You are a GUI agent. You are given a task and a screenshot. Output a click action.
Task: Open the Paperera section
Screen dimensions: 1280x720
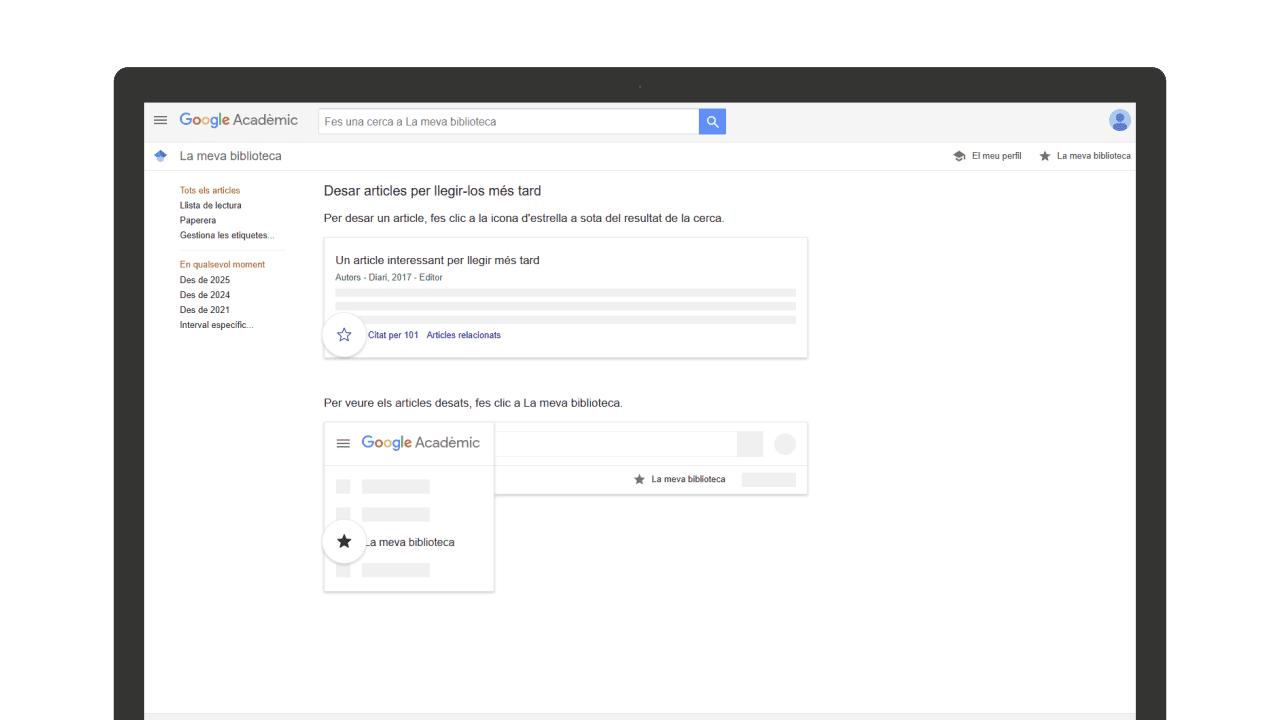pos(198,220)
